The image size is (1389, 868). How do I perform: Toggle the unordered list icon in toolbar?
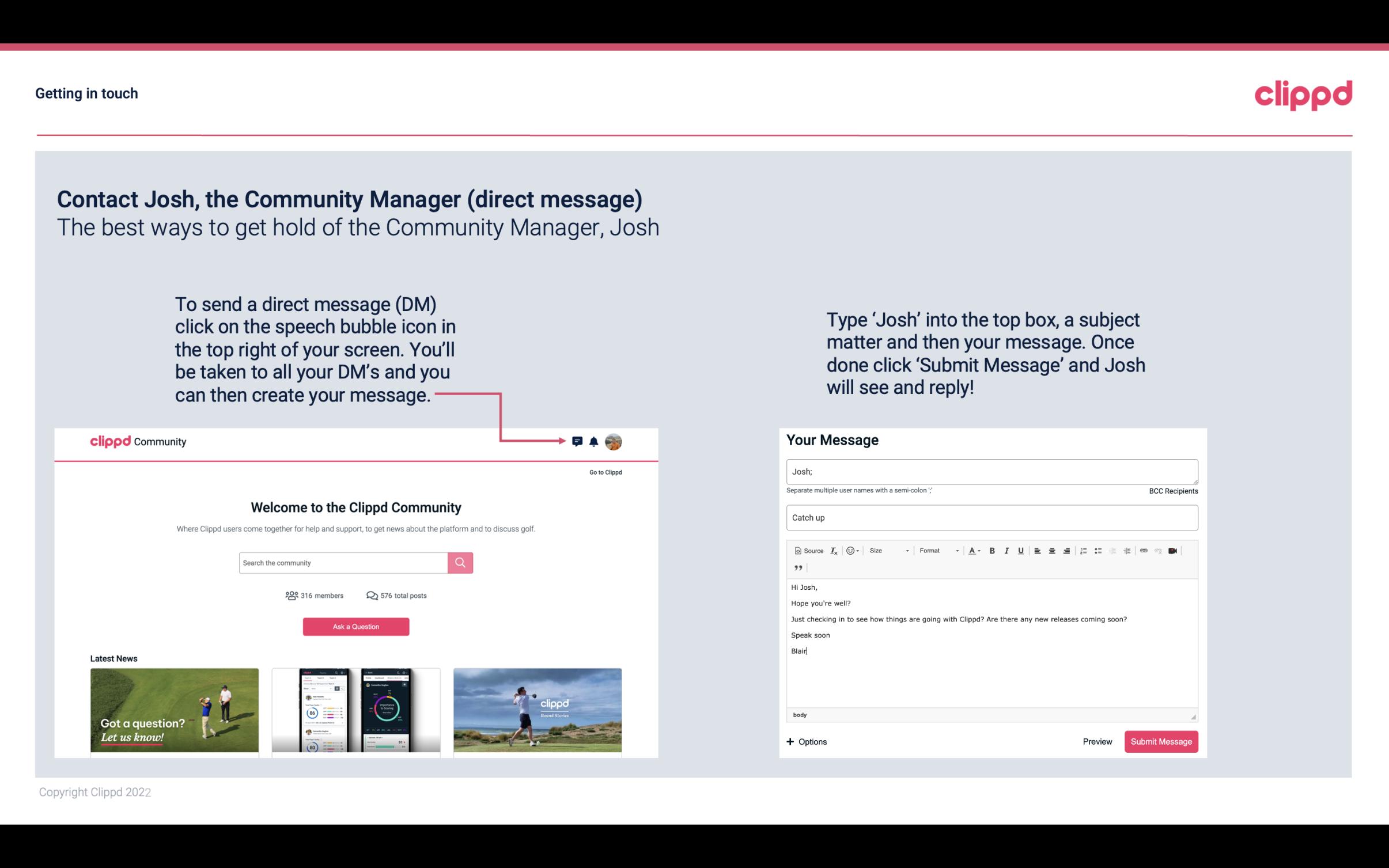coord(1098,550)
